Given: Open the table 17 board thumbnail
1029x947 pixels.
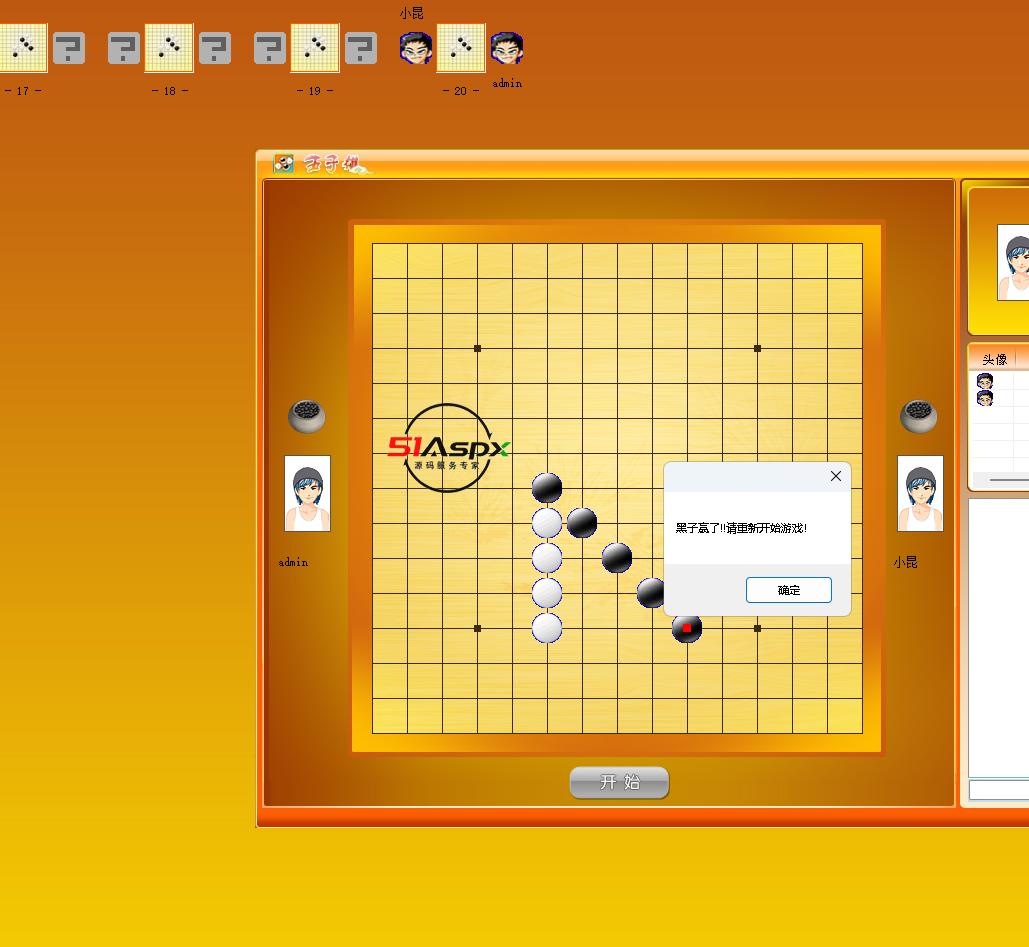Looking at the screenshot, I should (24, 47).
